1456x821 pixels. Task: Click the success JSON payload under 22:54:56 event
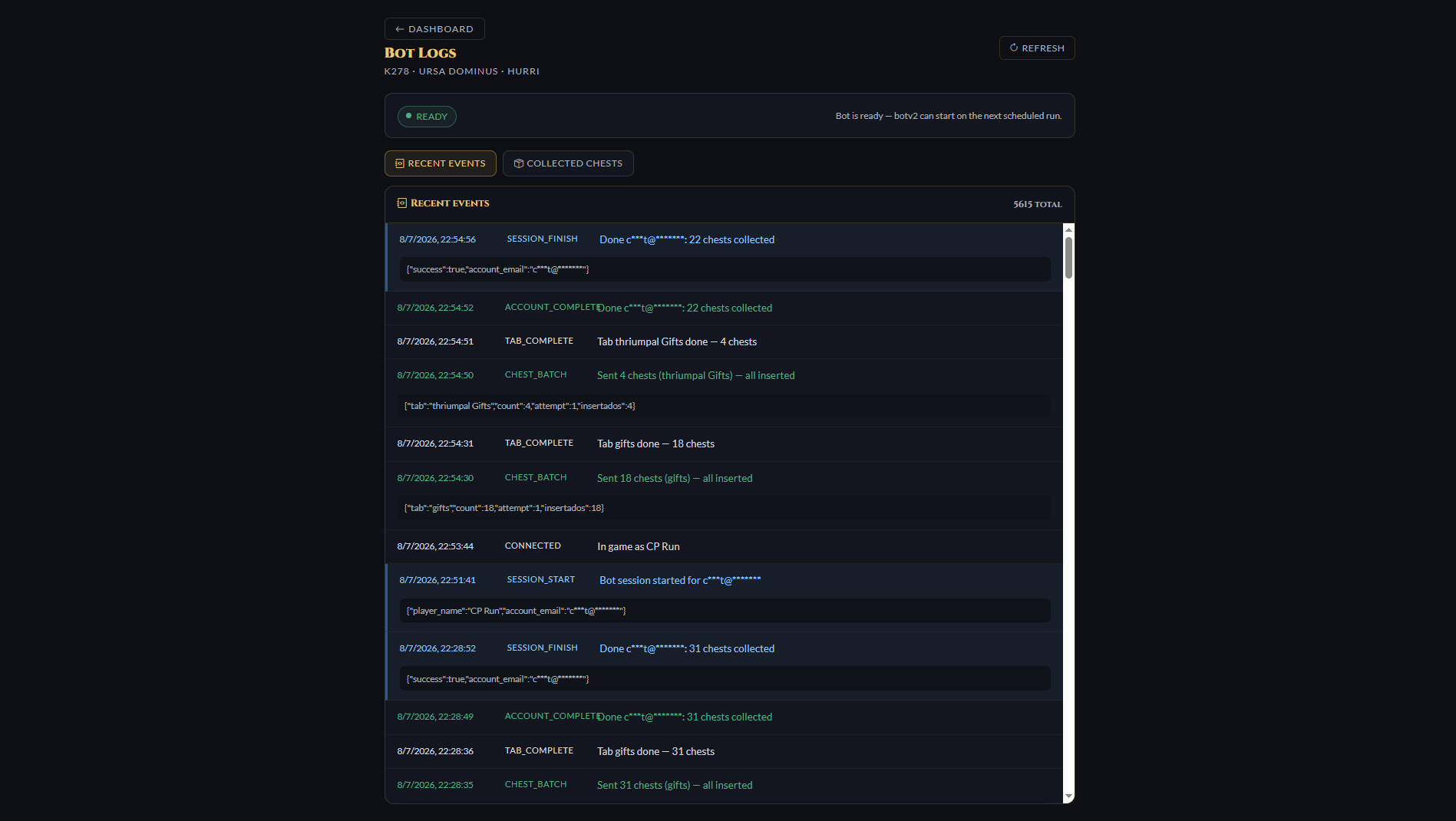coord(725,269)
